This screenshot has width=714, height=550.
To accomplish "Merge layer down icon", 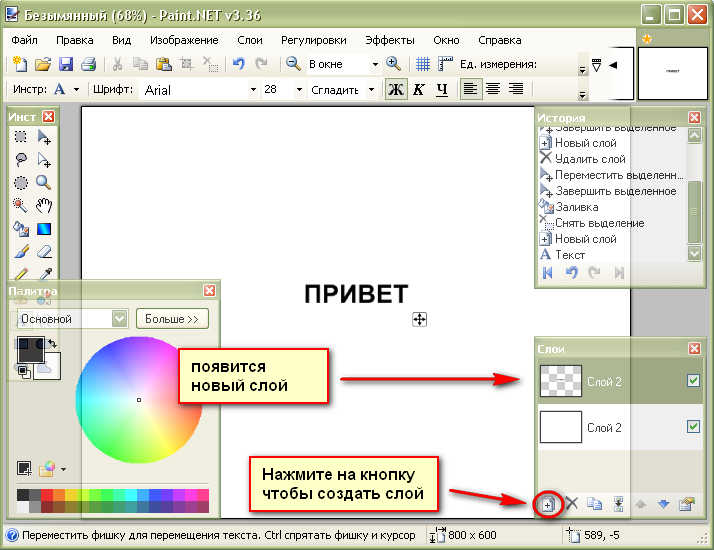I will point(618,504).
